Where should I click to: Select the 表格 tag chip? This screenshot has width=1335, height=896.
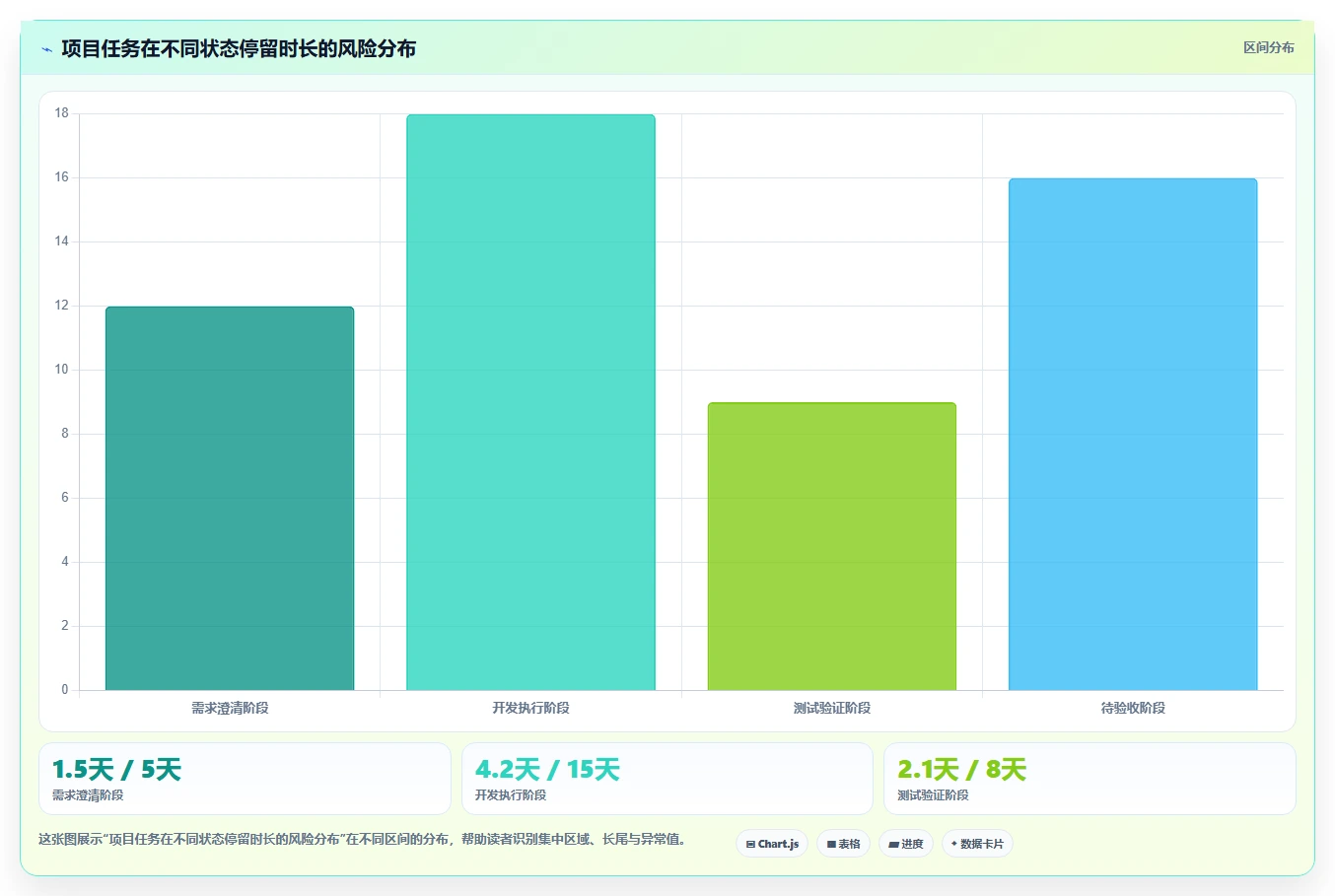[843, 844]
